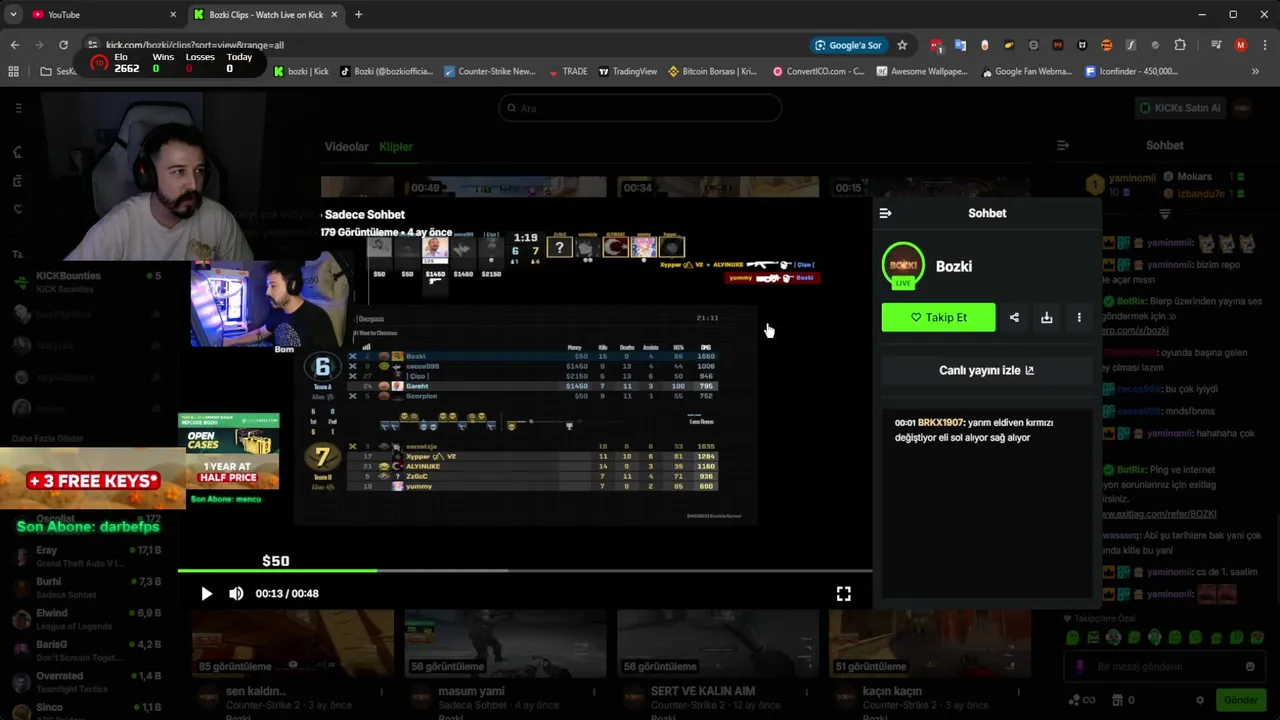1280x720 pixels.
Task: Open BarisG channel in sidebar
Action: click(x=84, y=650)
